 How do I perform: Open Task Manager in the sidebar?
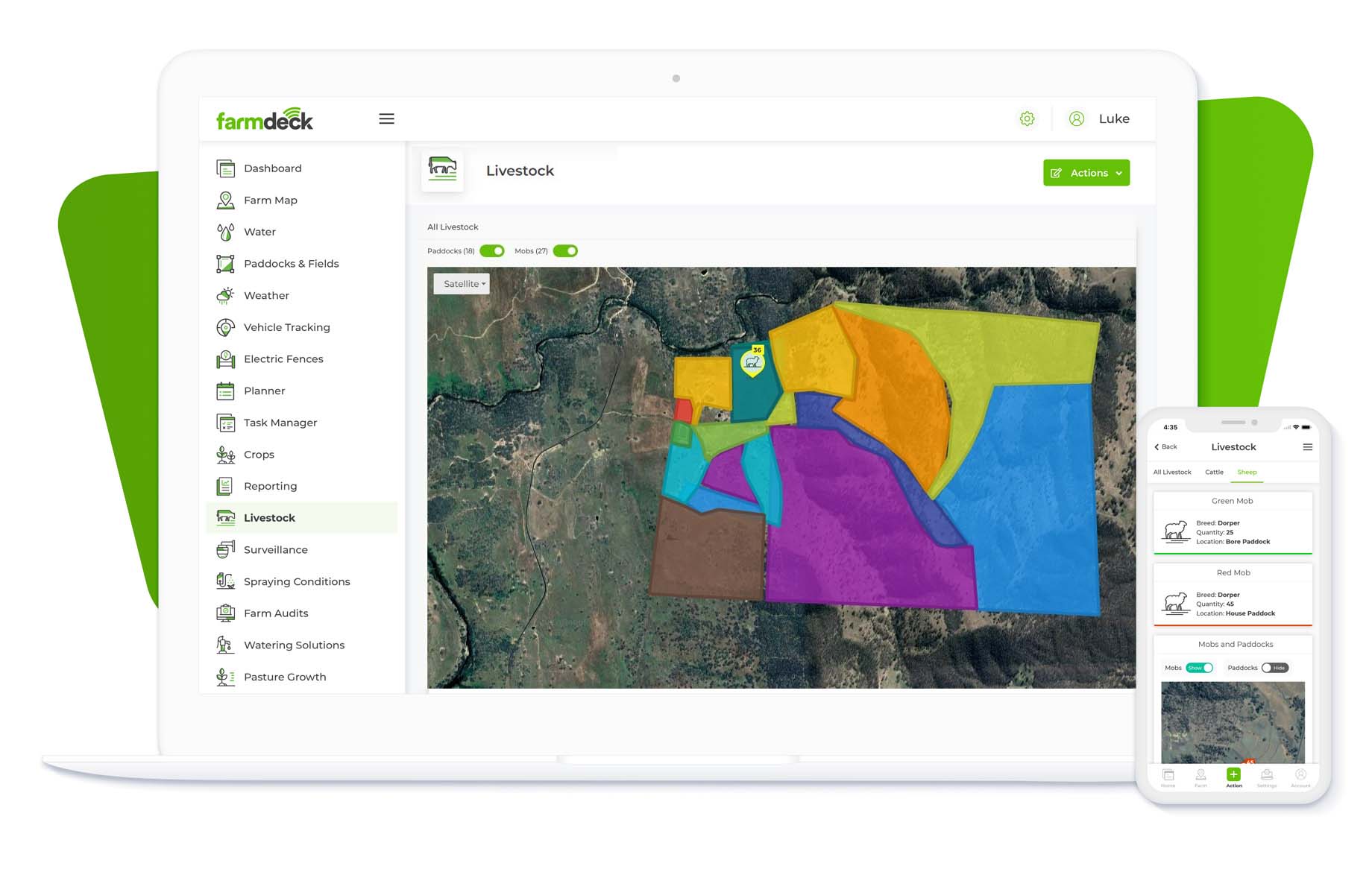coord(280,423)
